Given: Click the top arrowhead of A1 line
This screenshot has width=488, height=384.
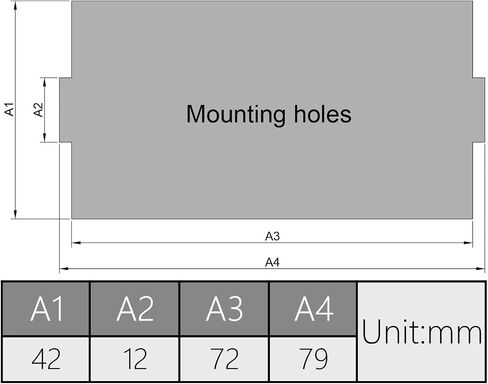Looking at the screenshot, I should [x=15, y=6].
